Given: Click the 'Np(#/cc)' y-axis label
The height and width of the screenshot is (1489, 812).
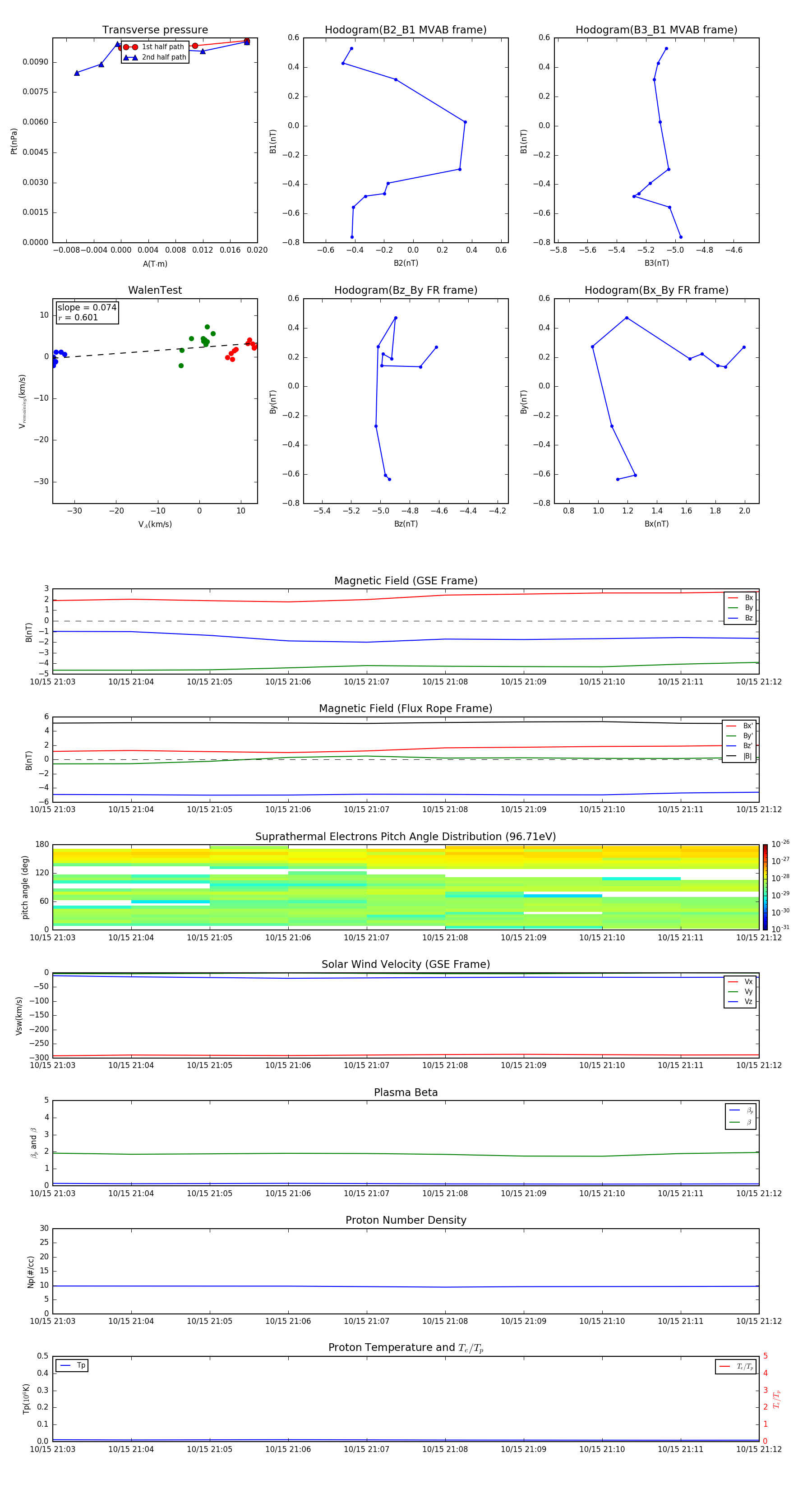Looking at the screenshot, I should [30, 1271].
